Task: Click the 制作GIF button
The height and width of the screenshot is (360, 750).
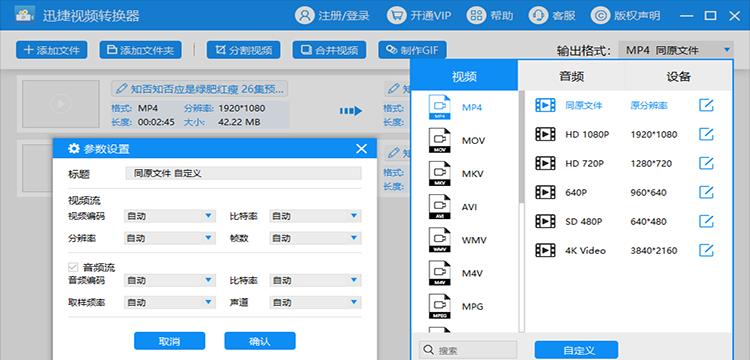Action: pos(412,50)
